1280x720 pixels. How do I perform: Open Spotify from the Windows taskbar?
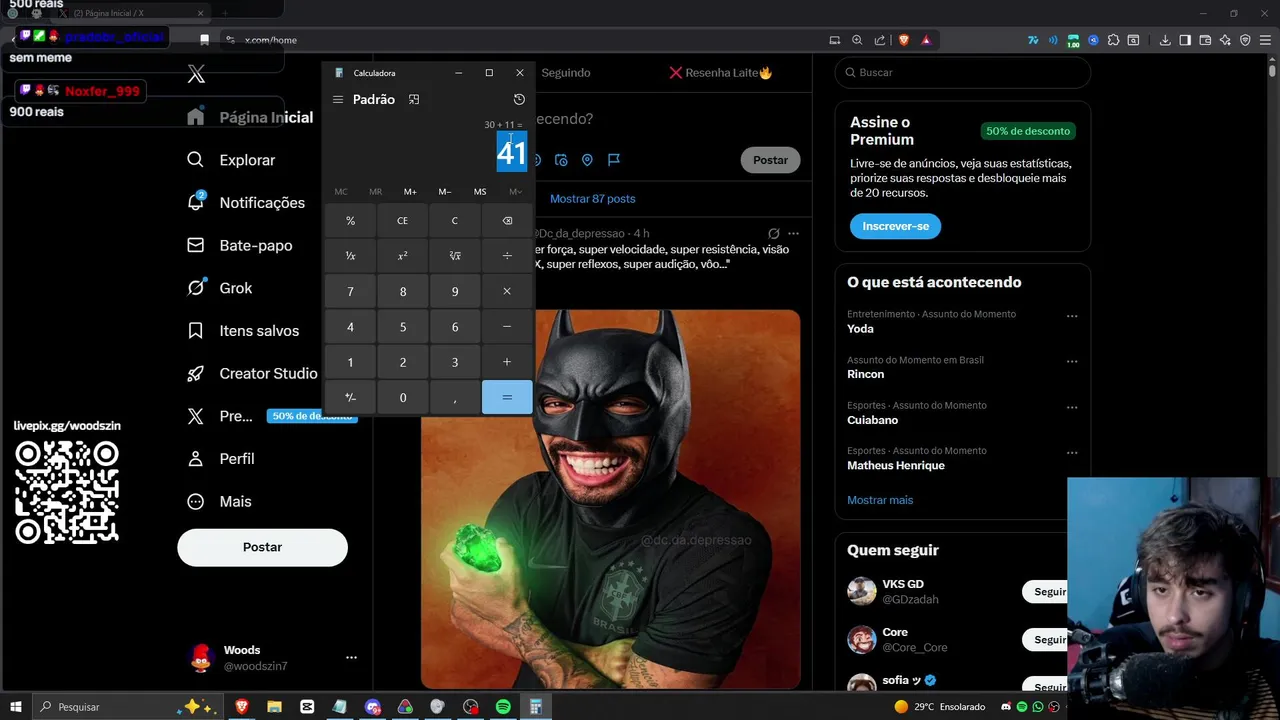click(503, 707)
